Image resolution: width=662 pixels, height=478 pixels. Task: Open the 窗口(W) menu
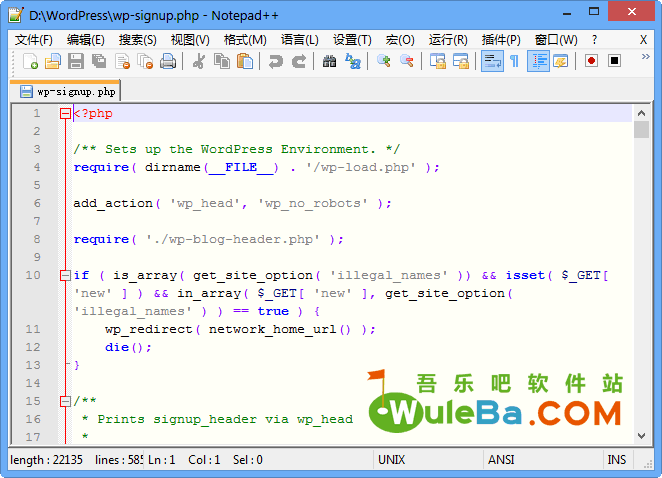coord(556,40)
